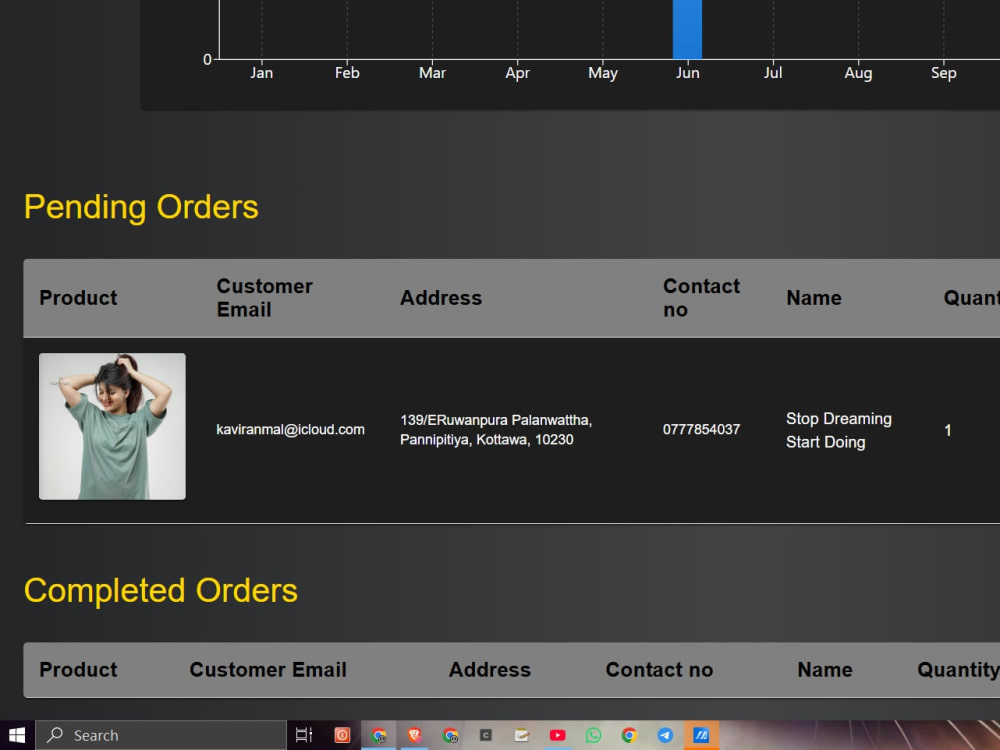This screenshot has width=1000, height=750.
Task: Click the Mar label on chart axis
Action: click(432, 73)
